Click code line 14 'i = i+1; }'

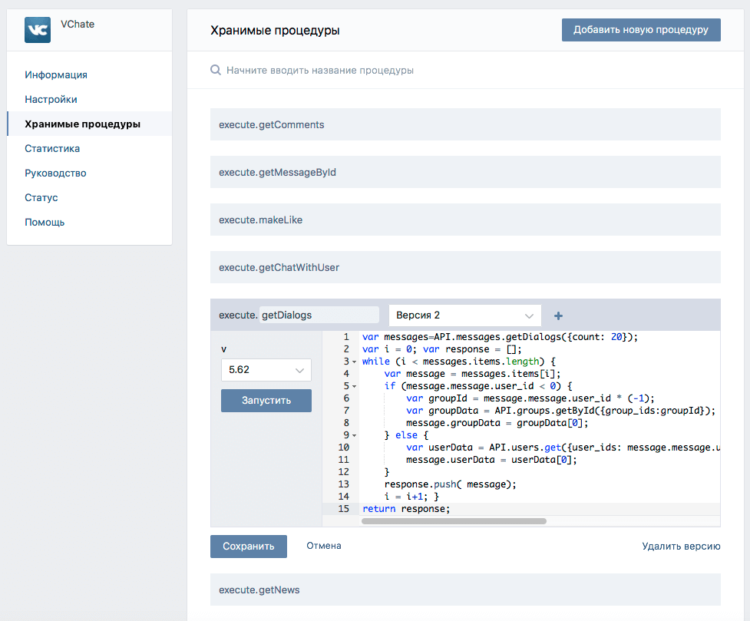(x=411, y=497)
